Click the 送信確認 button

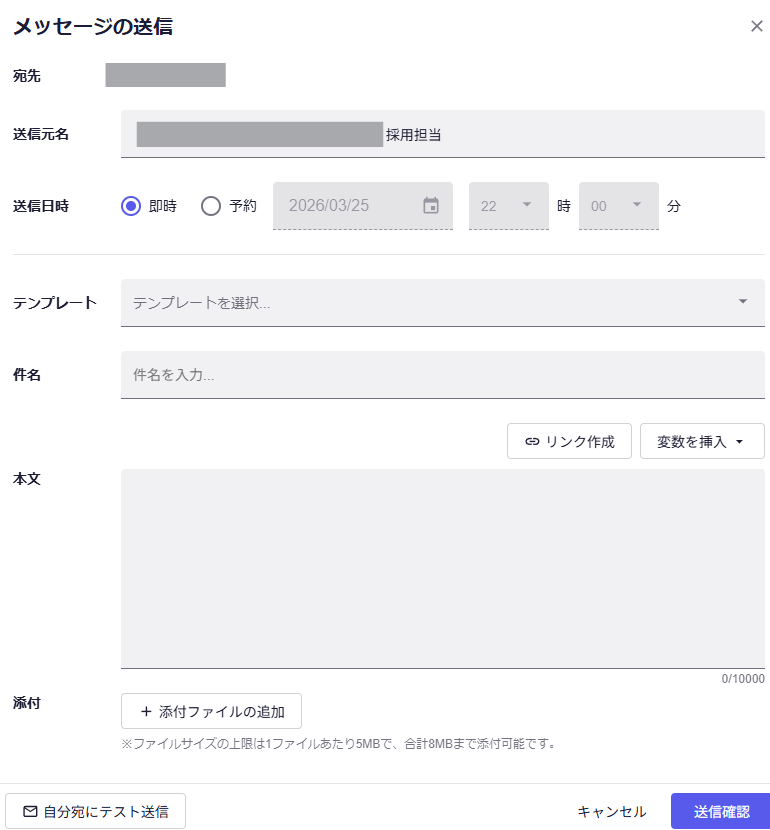(x=720, y=811)
